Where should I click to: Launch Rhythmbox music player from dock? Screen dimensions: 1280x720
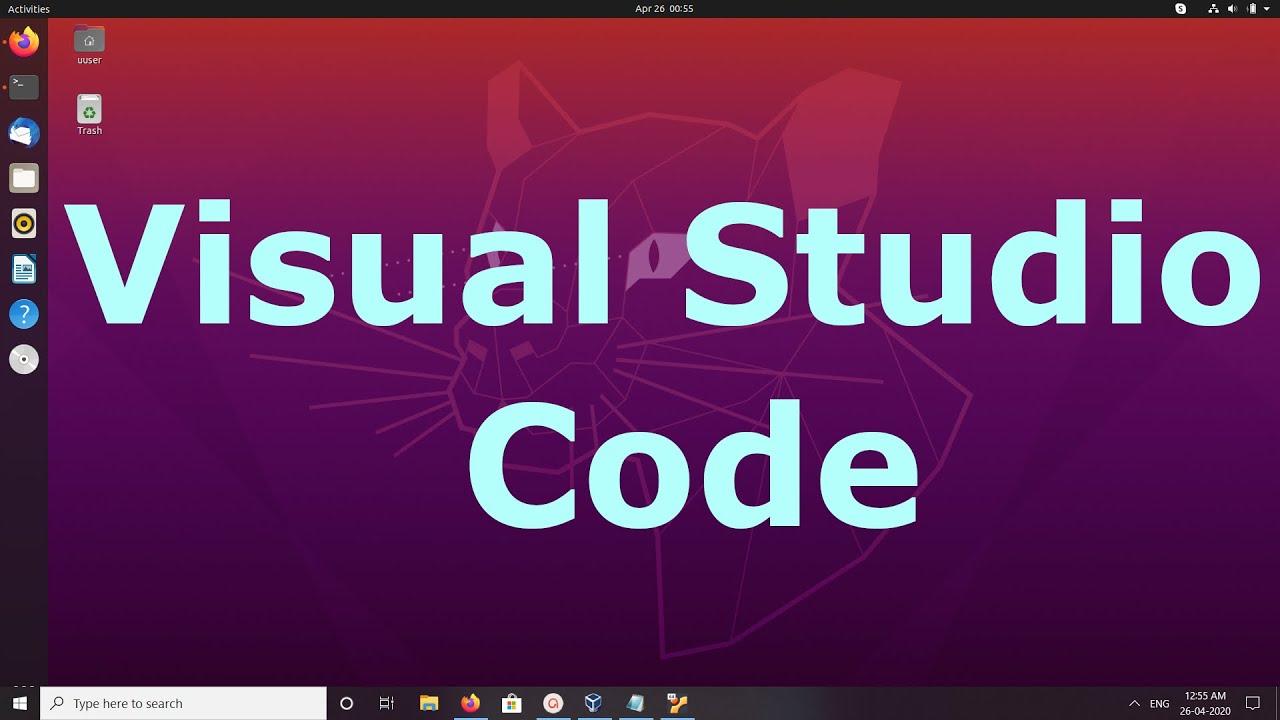tap(24, 224)
